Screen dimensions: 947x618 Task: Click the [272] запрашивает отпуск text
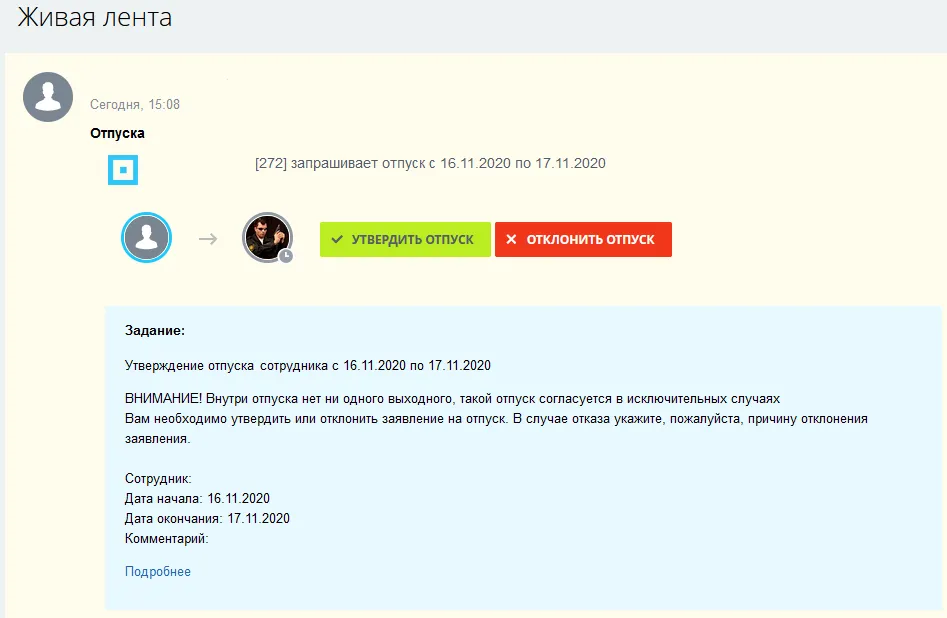pos(430,163)
